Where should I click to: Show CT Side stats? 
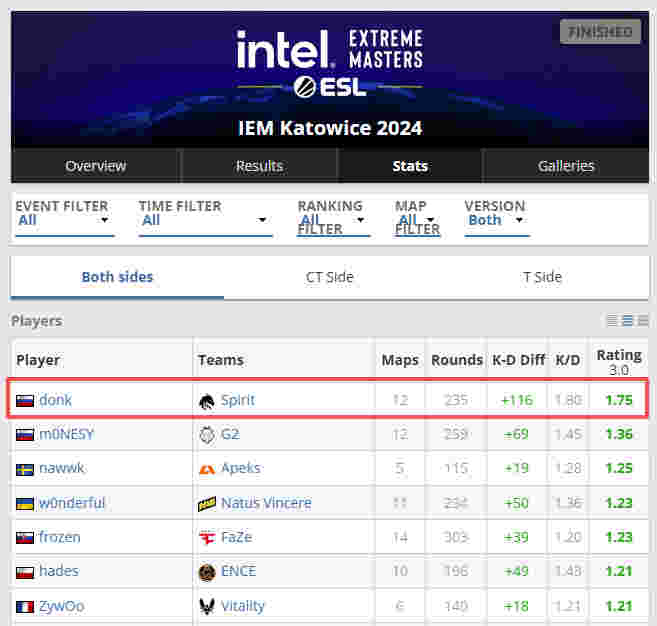pos(329,277)
